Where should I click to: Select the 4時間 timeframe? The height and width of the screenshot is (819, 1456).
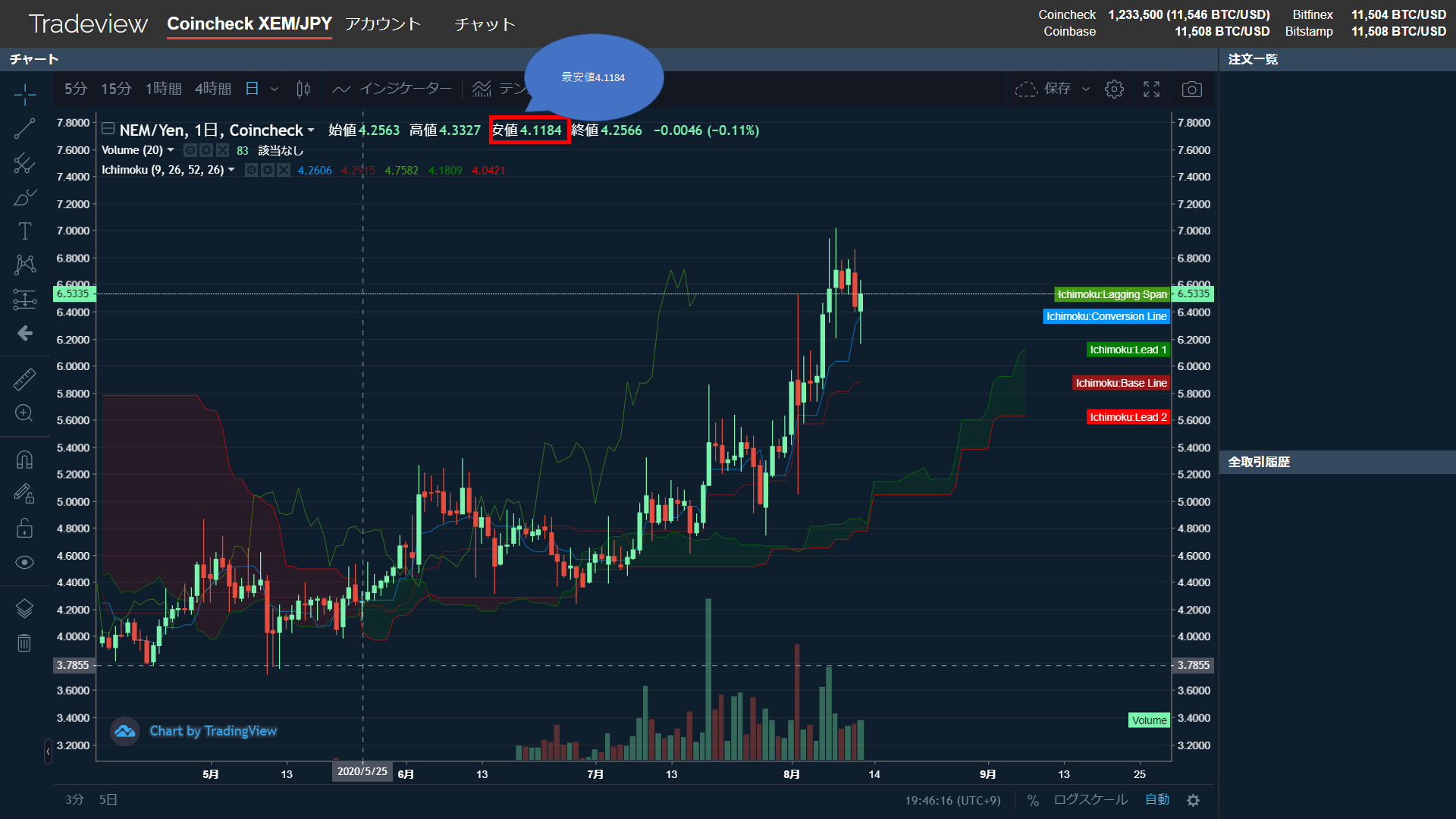(213, 89)
